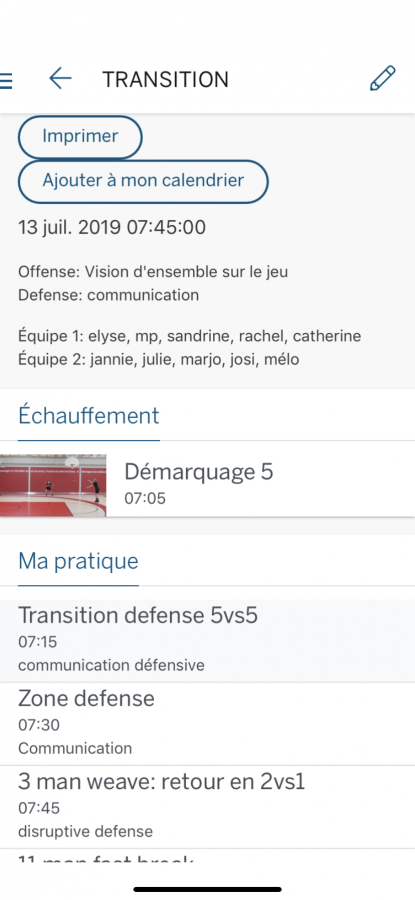Open 3 man weave: retour en 2vs1
Screen dimensions: 415x900
pos(207,807)
